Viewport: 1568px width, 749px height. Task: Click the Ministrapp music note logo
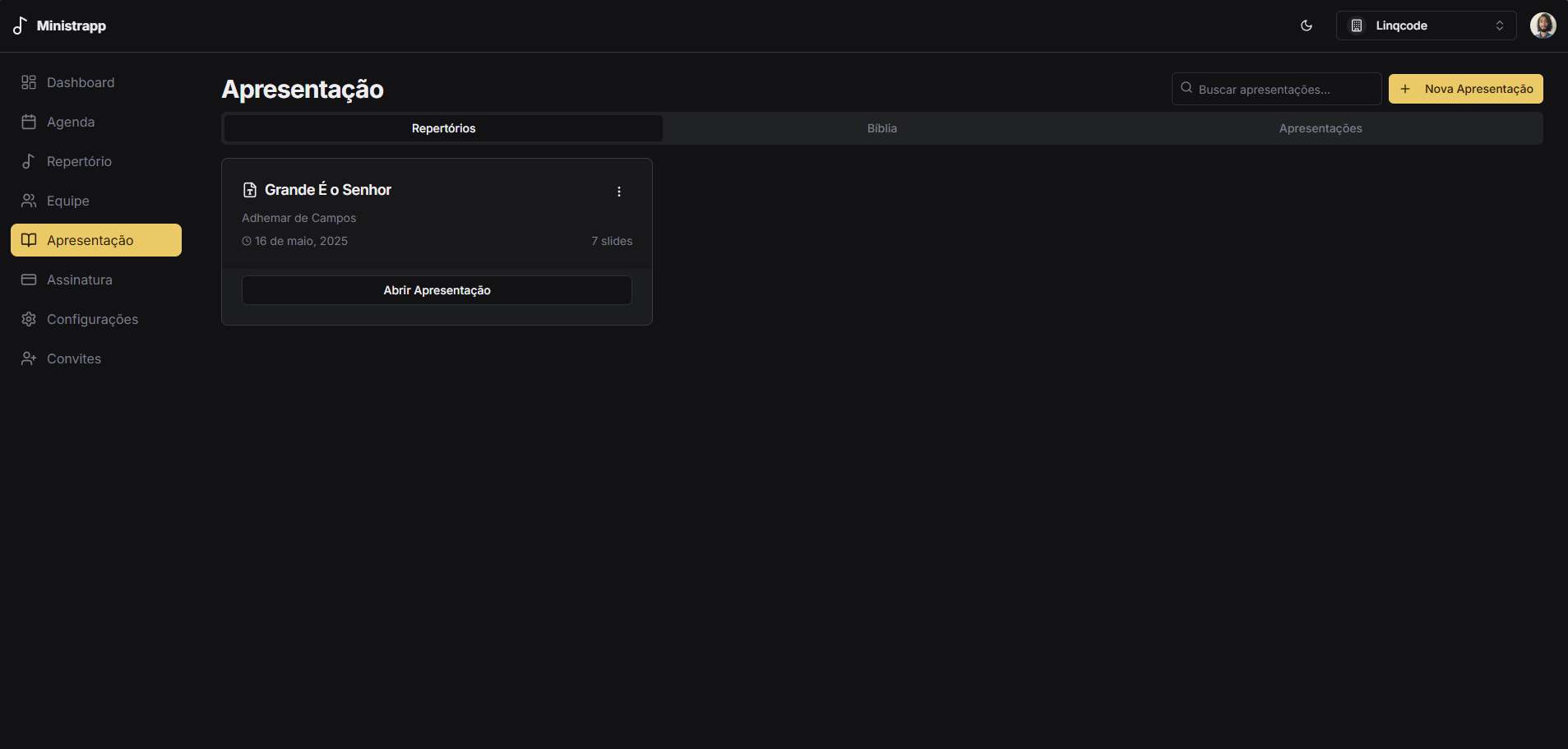pyautogui.click(x=20, y=25)
